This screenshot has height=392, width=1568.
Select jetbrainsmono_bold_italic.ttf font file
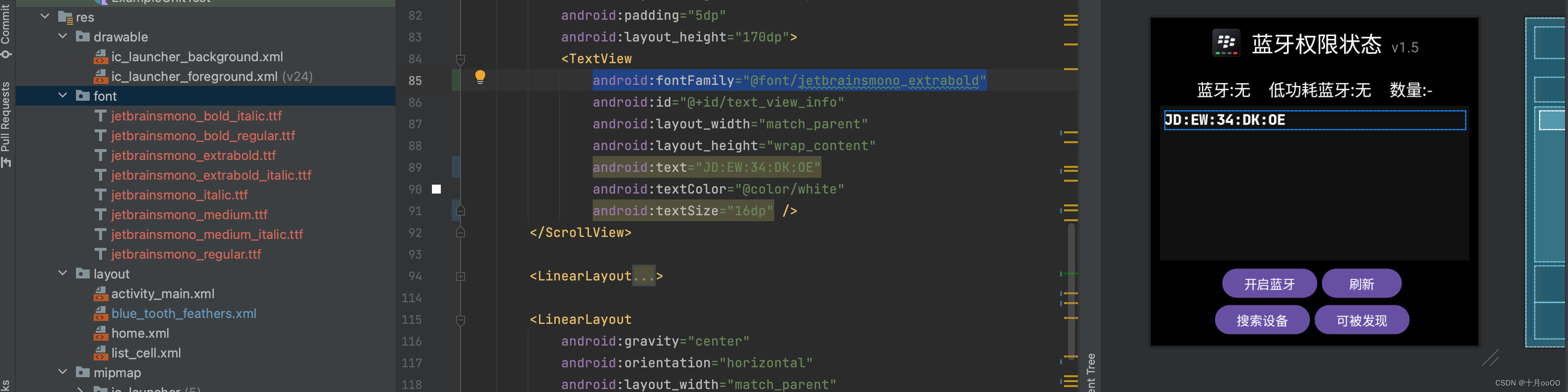[197, 116]
